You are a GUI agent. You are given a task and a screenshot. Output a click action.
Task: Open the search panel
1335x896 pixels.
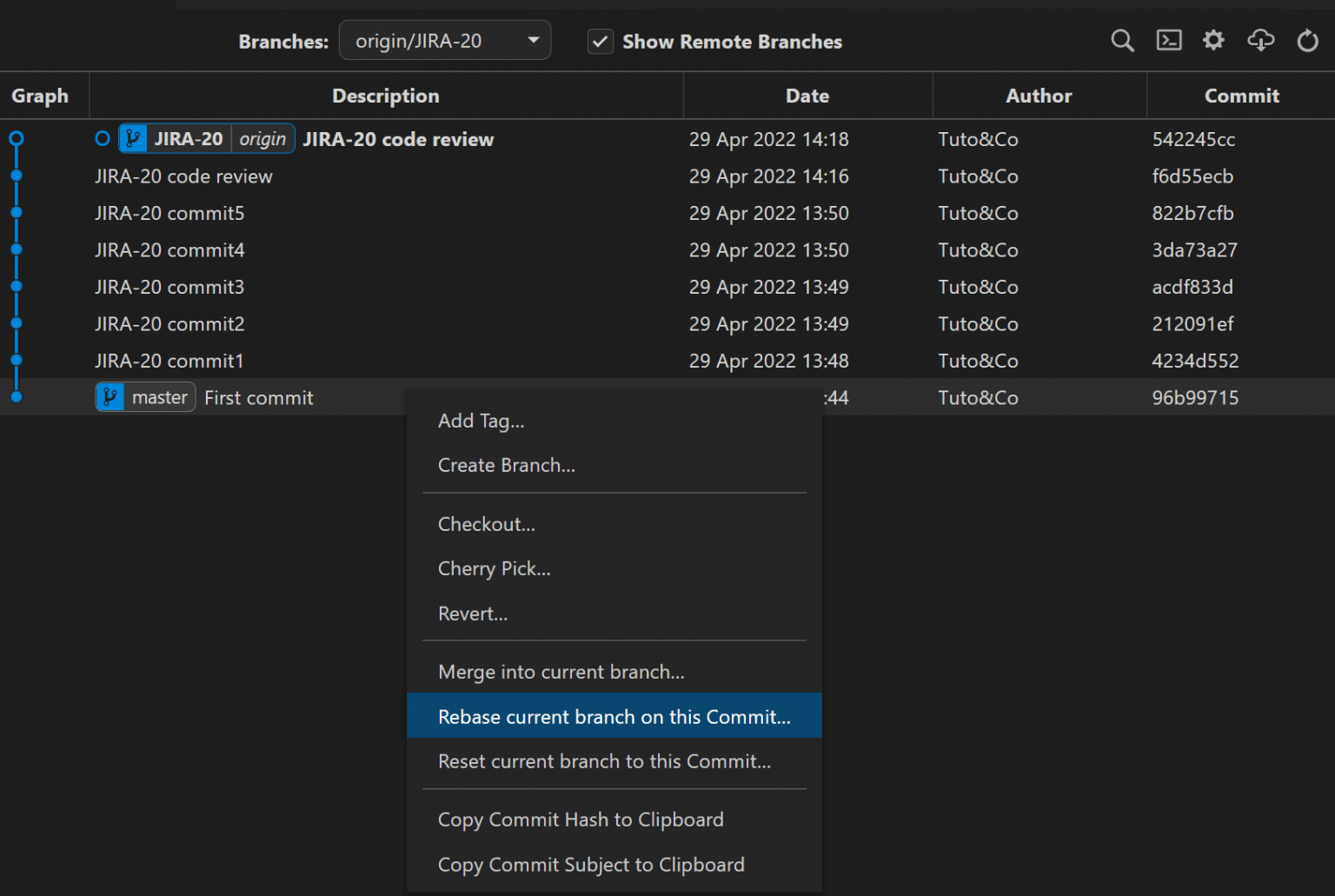click(1122, 40)
